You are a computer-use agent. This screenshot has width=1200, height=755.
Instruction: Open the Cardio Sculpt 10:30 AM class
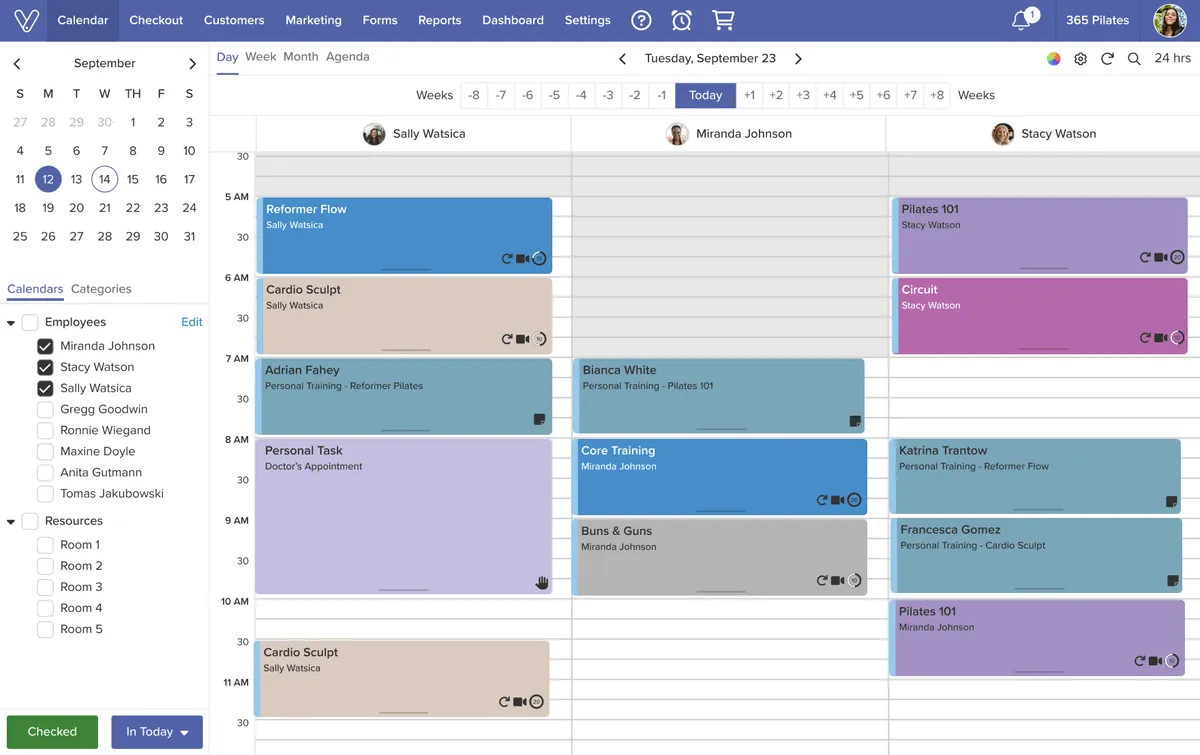coord(402,679)
